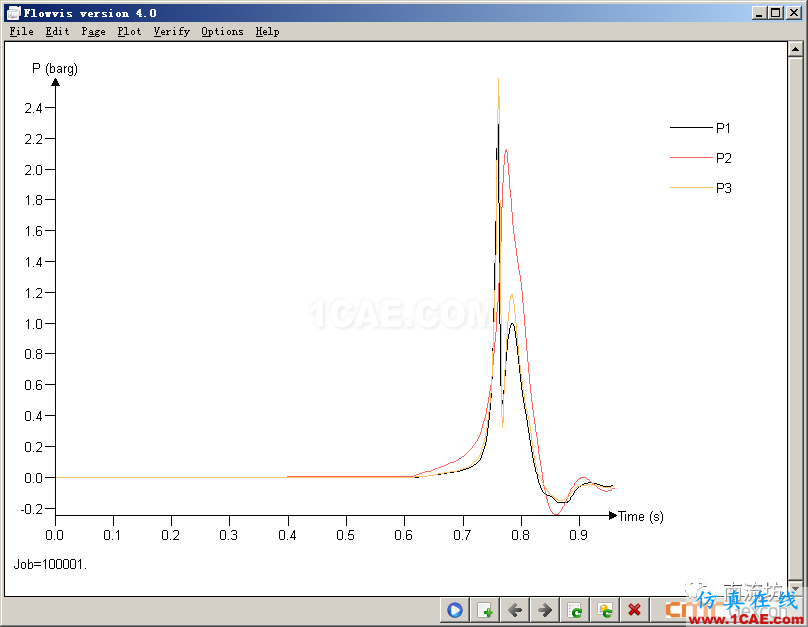
Task: Minimize the Flowvis window
Action: [x=759, y=13]
